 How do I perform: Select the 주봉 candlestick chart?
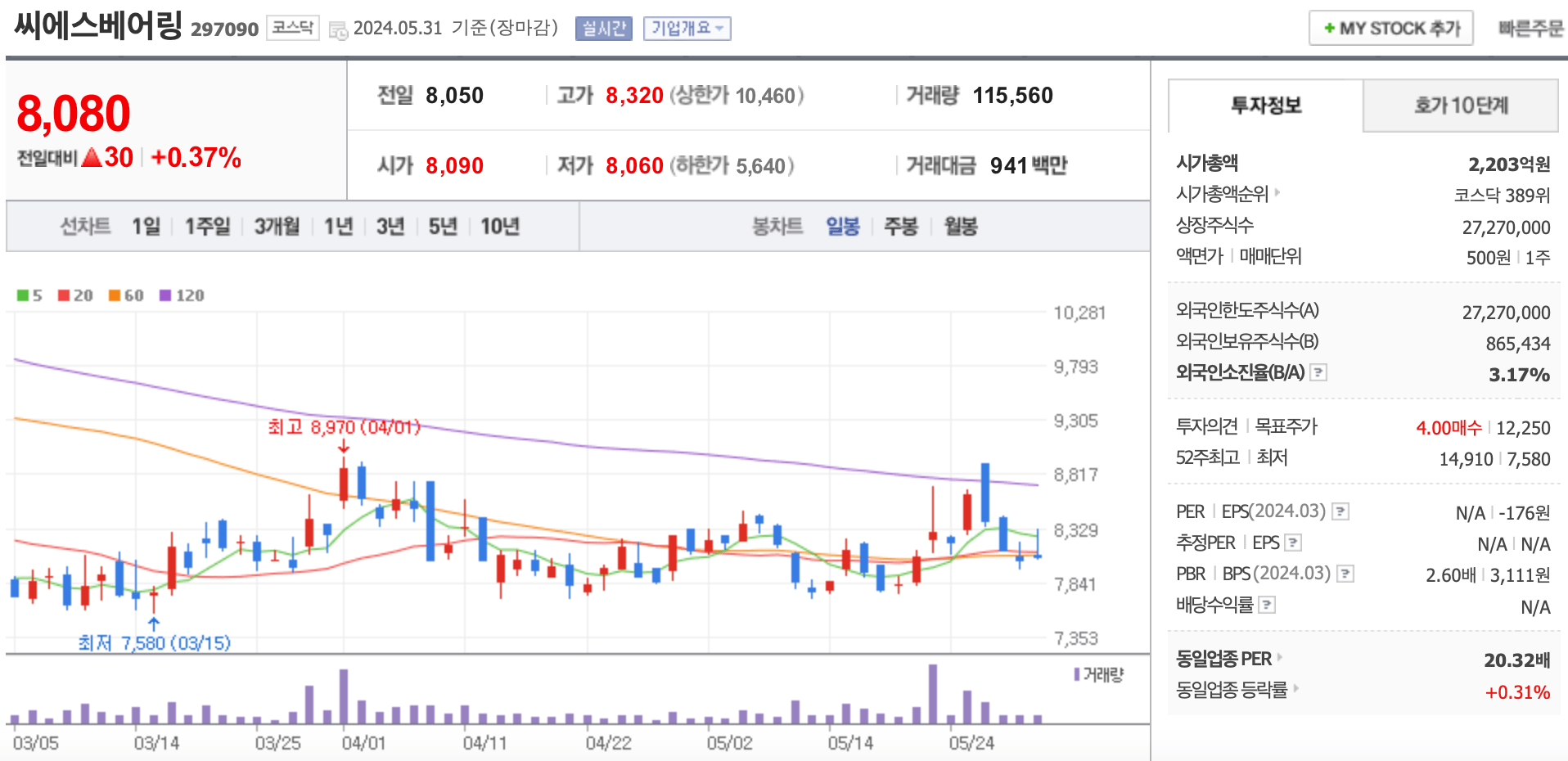point(901,226)
